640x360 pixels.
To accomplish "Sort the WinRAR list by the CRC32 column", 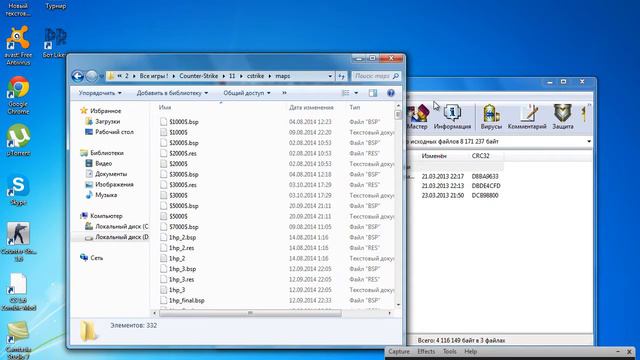I will (x=480, y=156).
